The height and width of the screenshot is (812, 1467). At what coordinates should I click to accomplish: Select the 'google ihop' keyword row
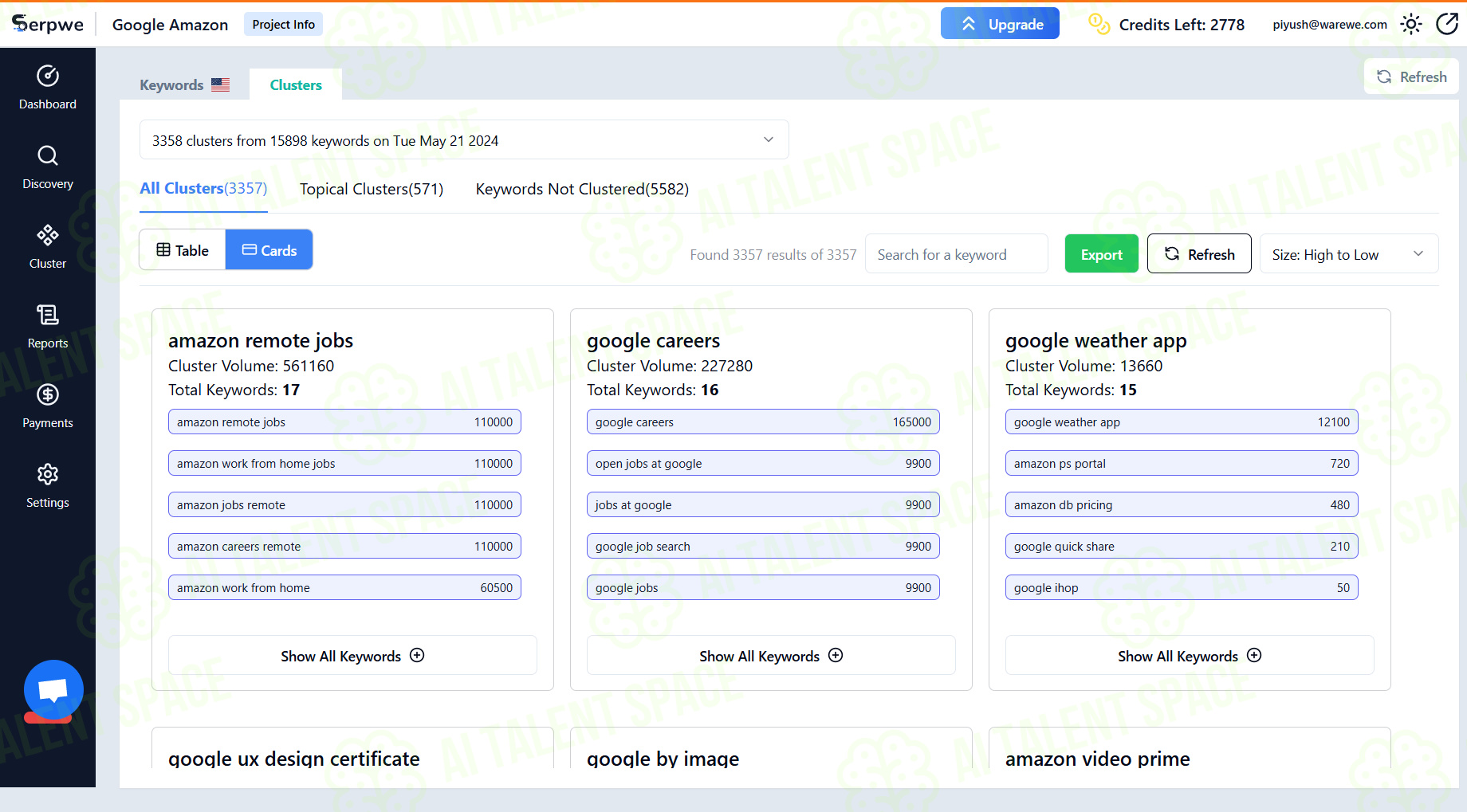tap(1182, 587)
